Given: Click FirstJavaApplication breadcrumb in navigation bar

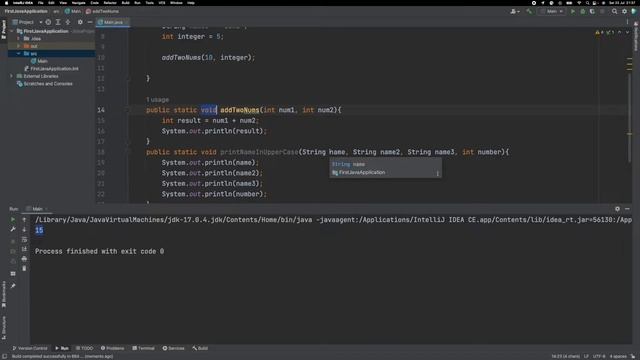Looking at the screenshot, I should (26, 11).
